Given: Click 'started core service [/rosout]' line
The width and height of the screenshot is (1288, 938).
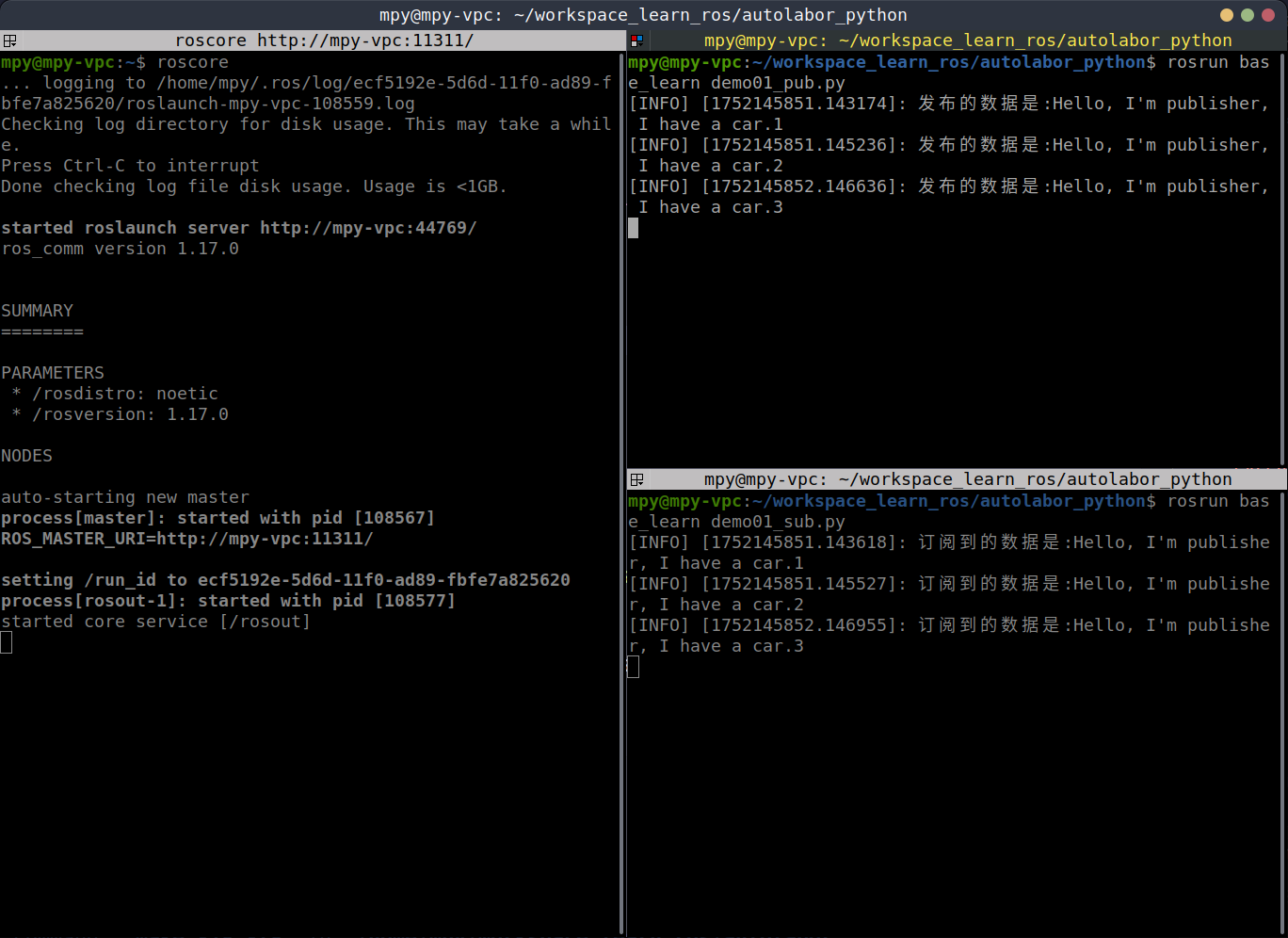Looking at the screenshot, I should 155,622.
